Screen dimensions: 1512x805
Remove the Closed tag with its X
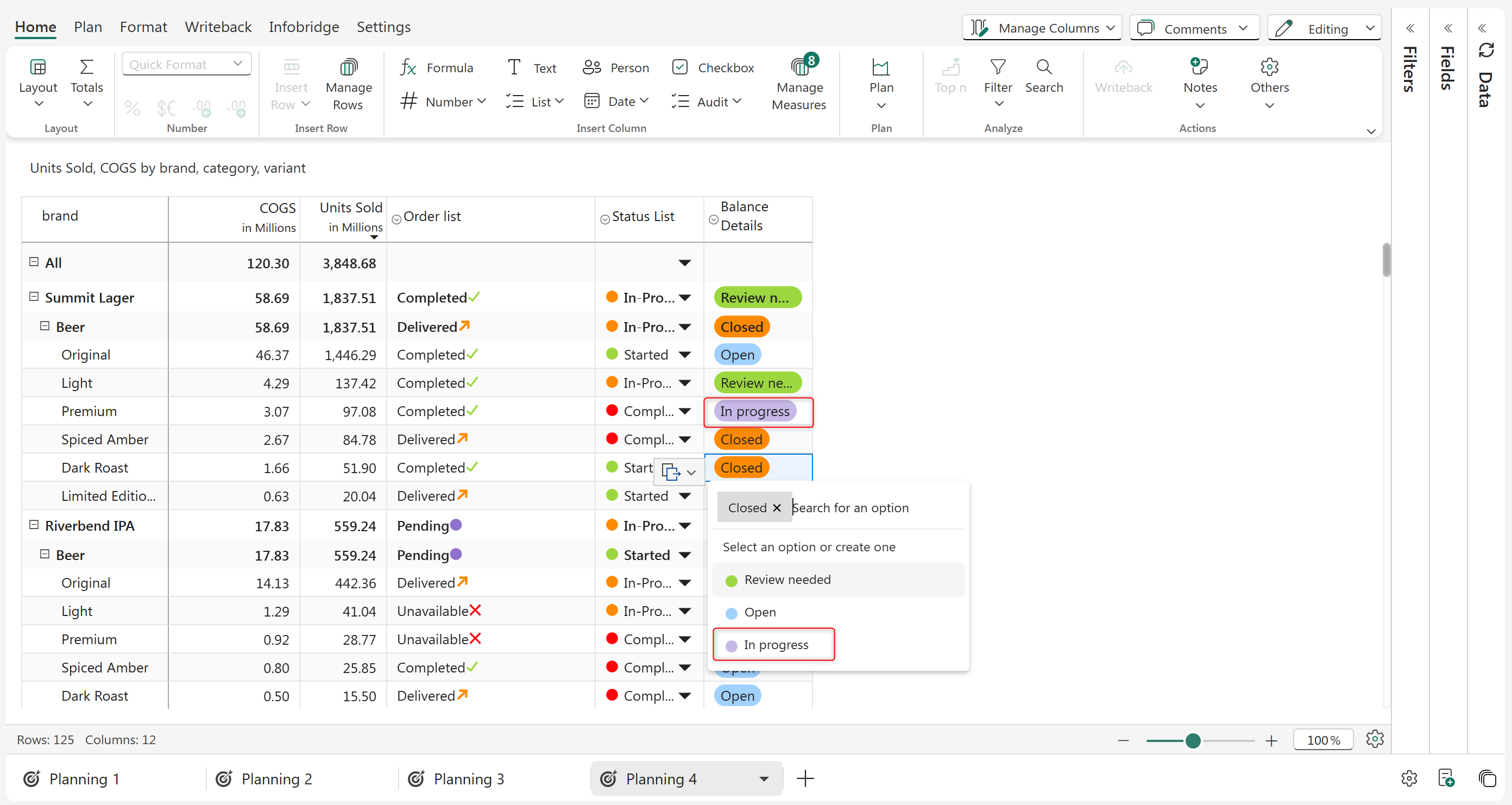(777, 508)
